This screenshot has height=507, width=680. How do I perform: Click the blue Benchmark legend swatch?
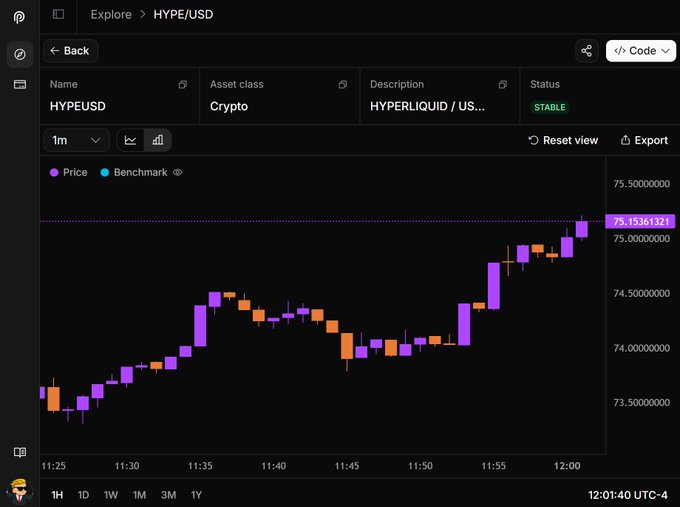pos(105,172)
